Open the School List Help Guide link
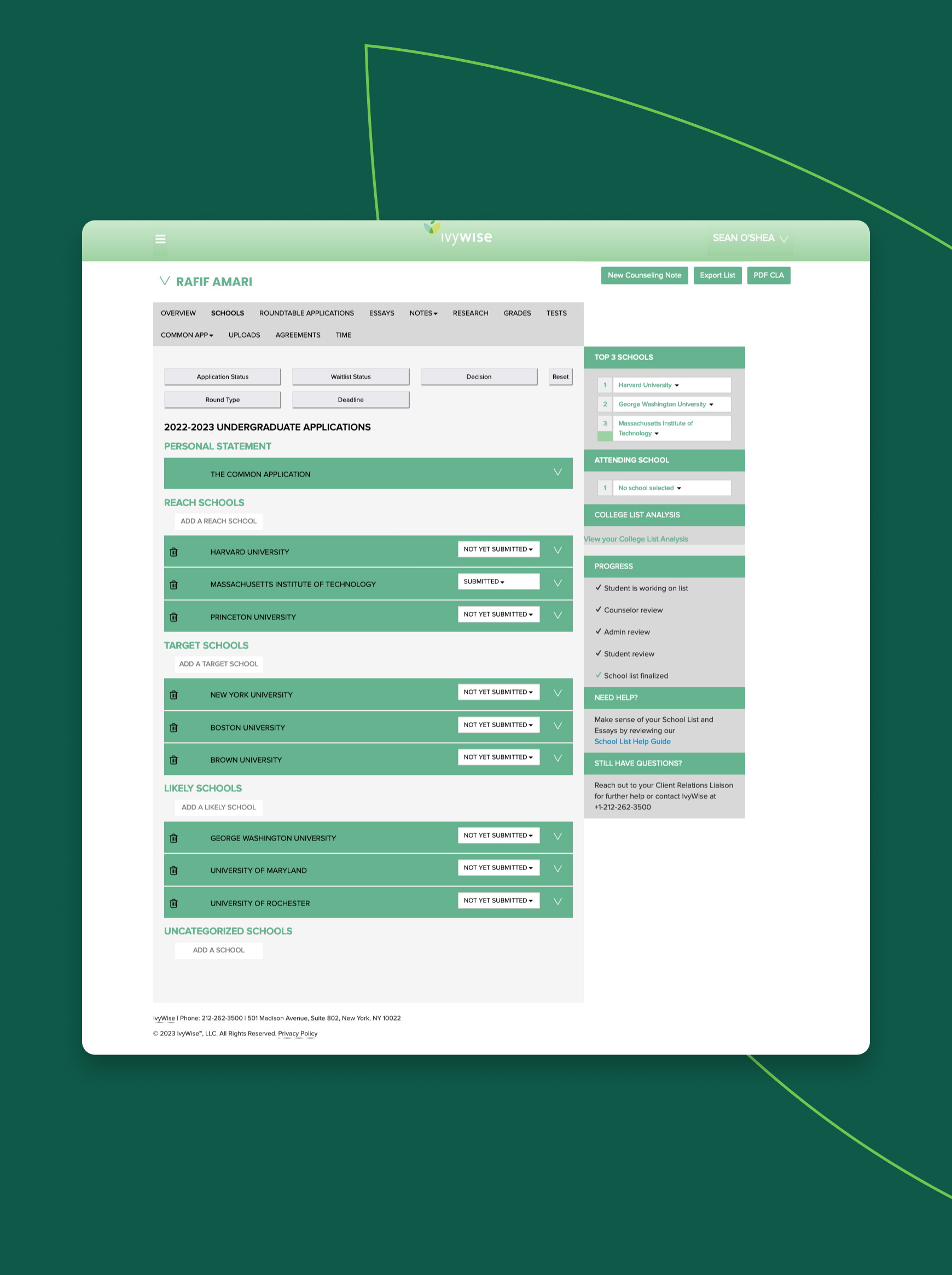The height and width of the screenshot is (1275, 952). coord(632,741)
